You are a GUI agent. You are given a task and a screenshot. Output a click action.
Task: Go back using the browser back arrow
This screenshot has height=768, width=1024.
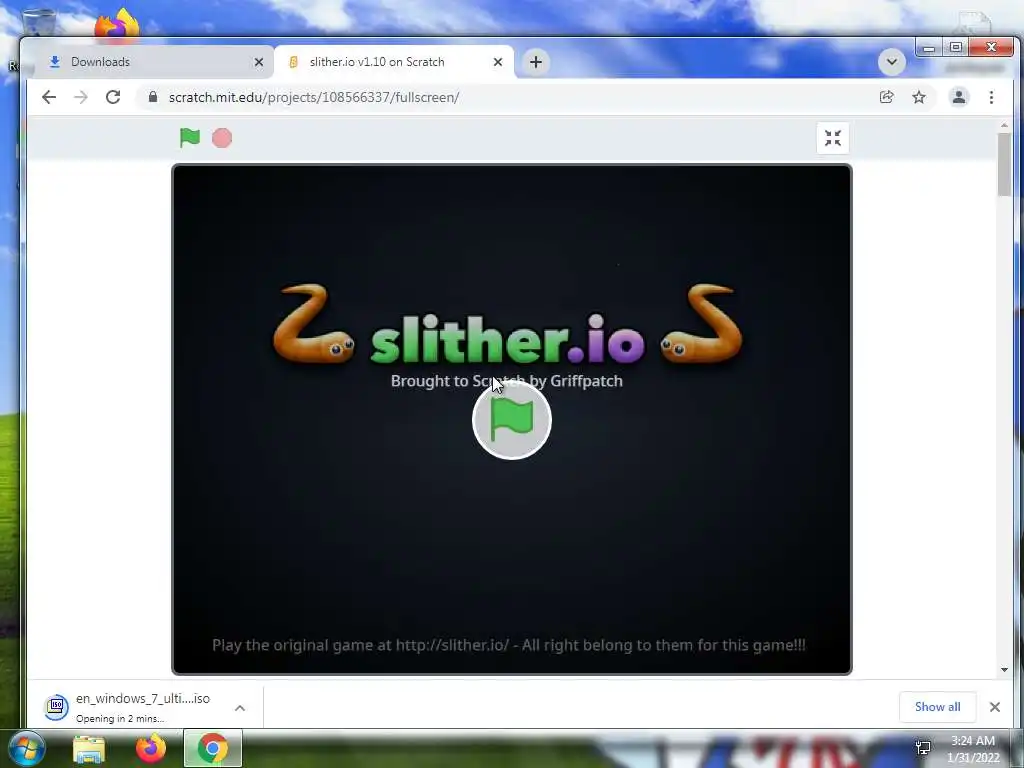point(49,97)
